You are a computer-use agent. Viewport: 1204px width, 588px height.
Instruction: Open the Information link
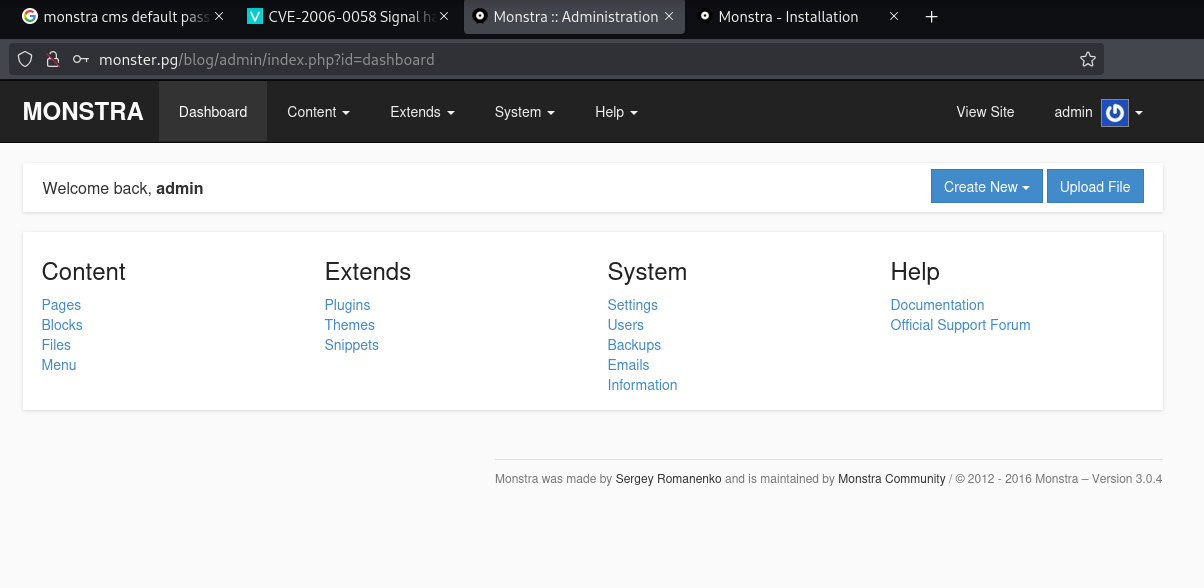(x=642, y=385)
